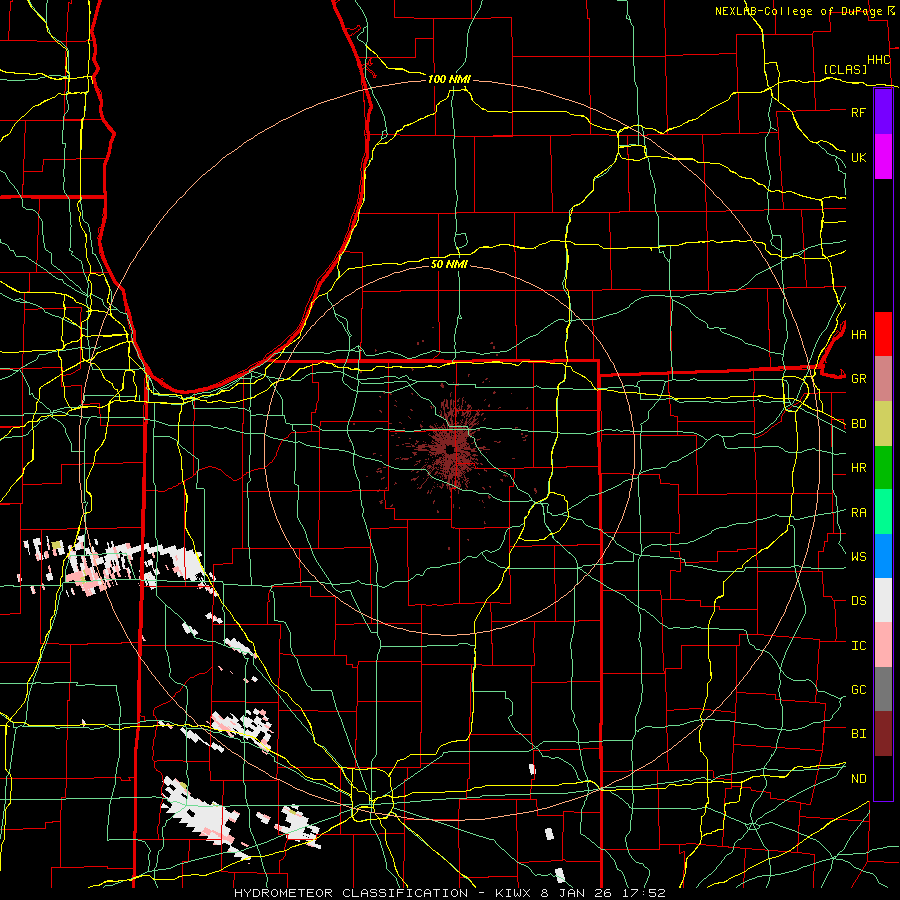This screenshot has height=900, width=900.
Task: Click the ND legend label
Action: click(858, 778)
